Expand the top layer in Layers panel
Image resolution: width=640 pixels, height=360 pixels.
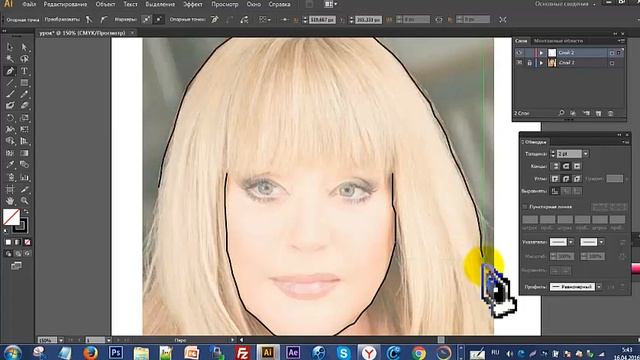(x=541, y=53)
